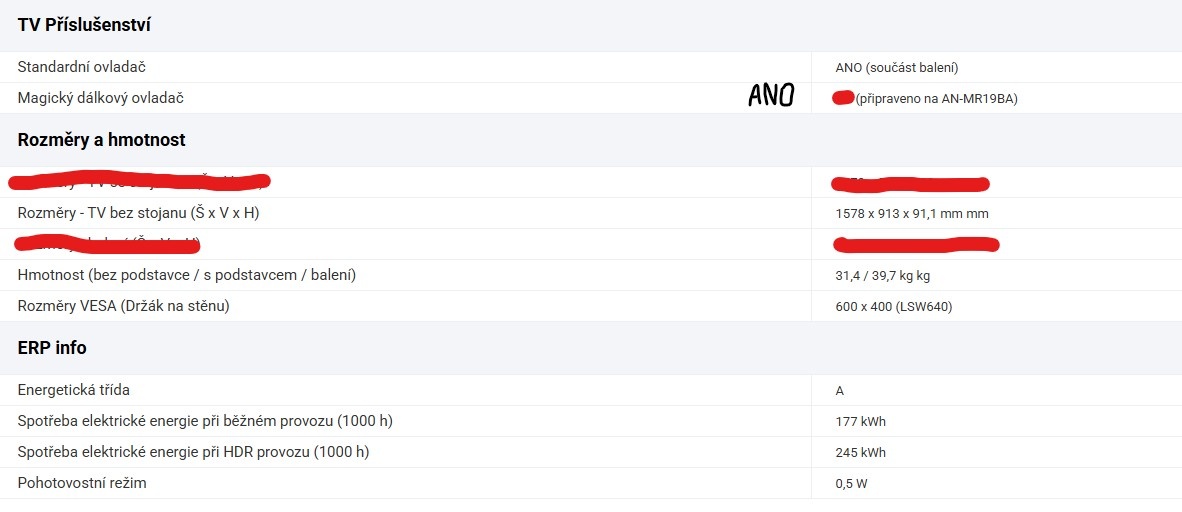Screen dimensions: 1182x512
Task: Click the ERP info section header
Action: (52, 348)
